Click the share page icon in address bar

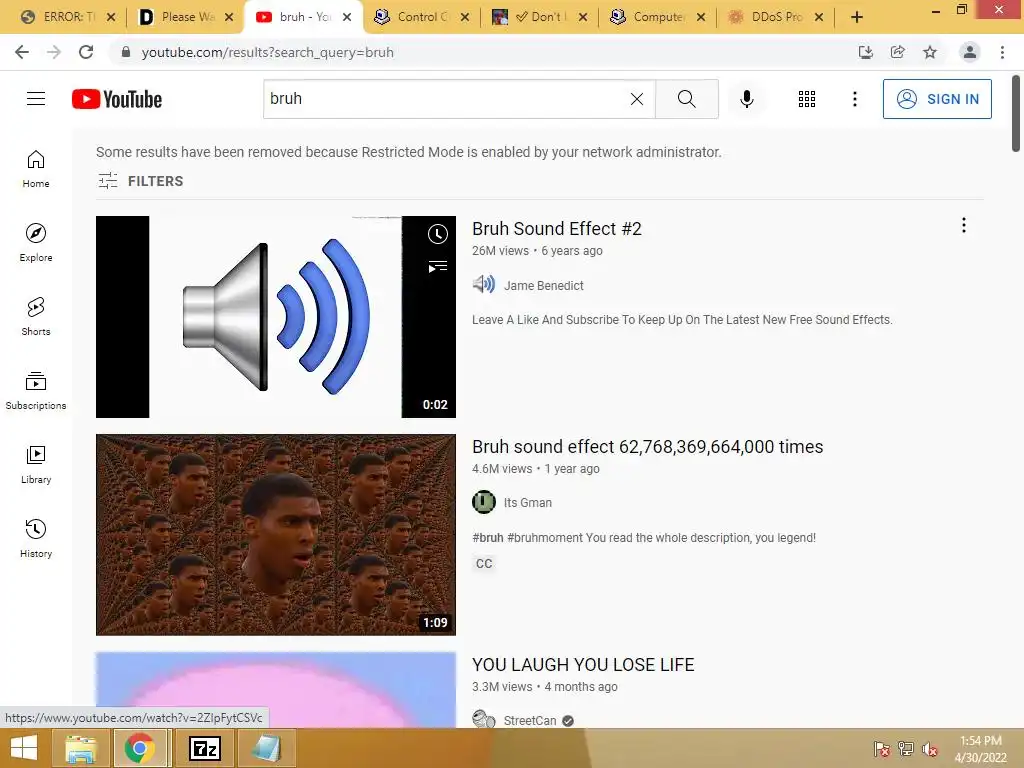[x=898, y=52]
